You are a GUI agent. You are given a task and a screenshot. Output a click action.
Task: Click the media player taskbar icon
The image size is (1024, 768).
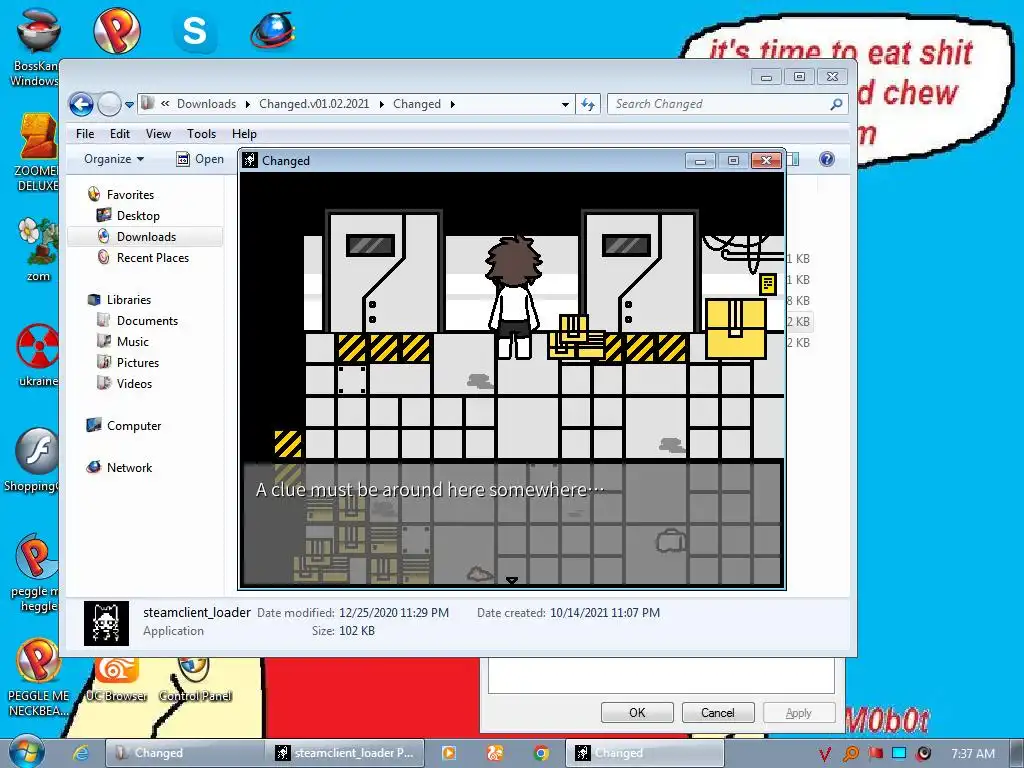point(449,753)
